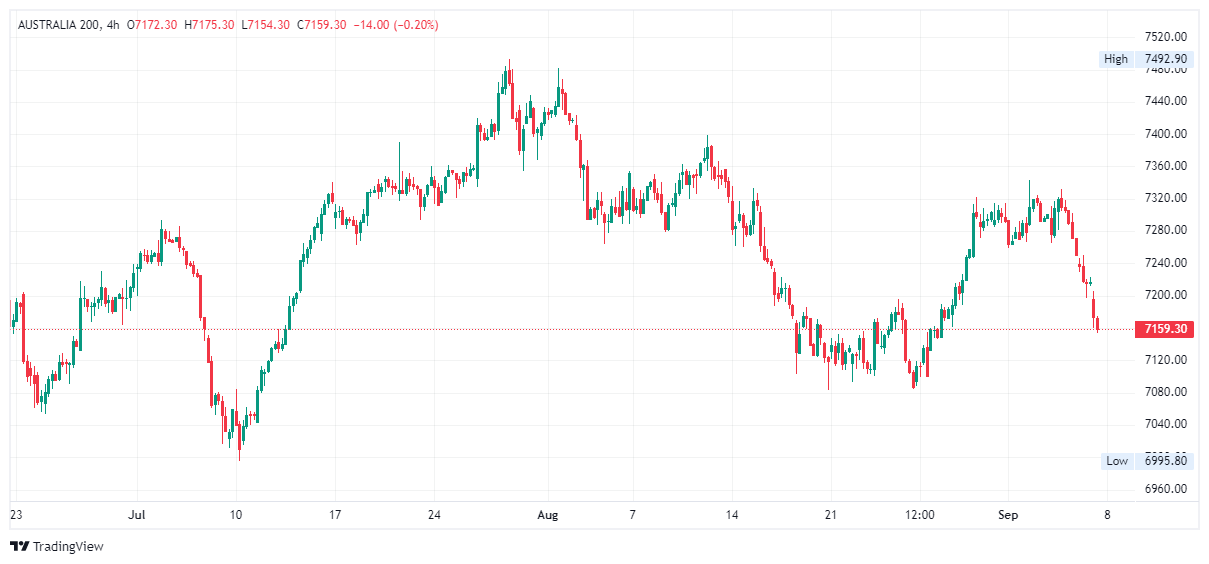Click the Aug label on time axis

pyautogui.click(x=546, y=515)
